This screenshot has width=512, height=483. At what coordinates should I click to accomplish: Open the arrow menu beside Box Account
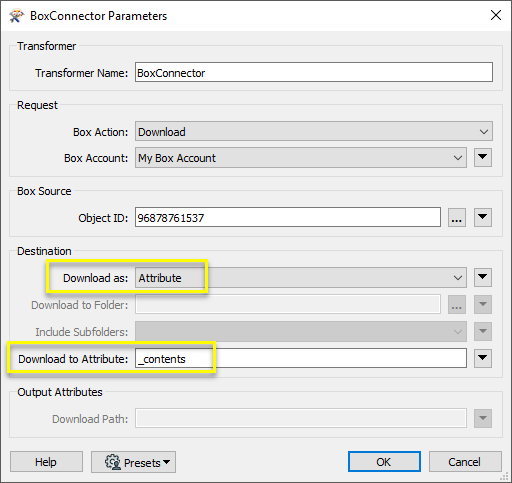point(483,157)
